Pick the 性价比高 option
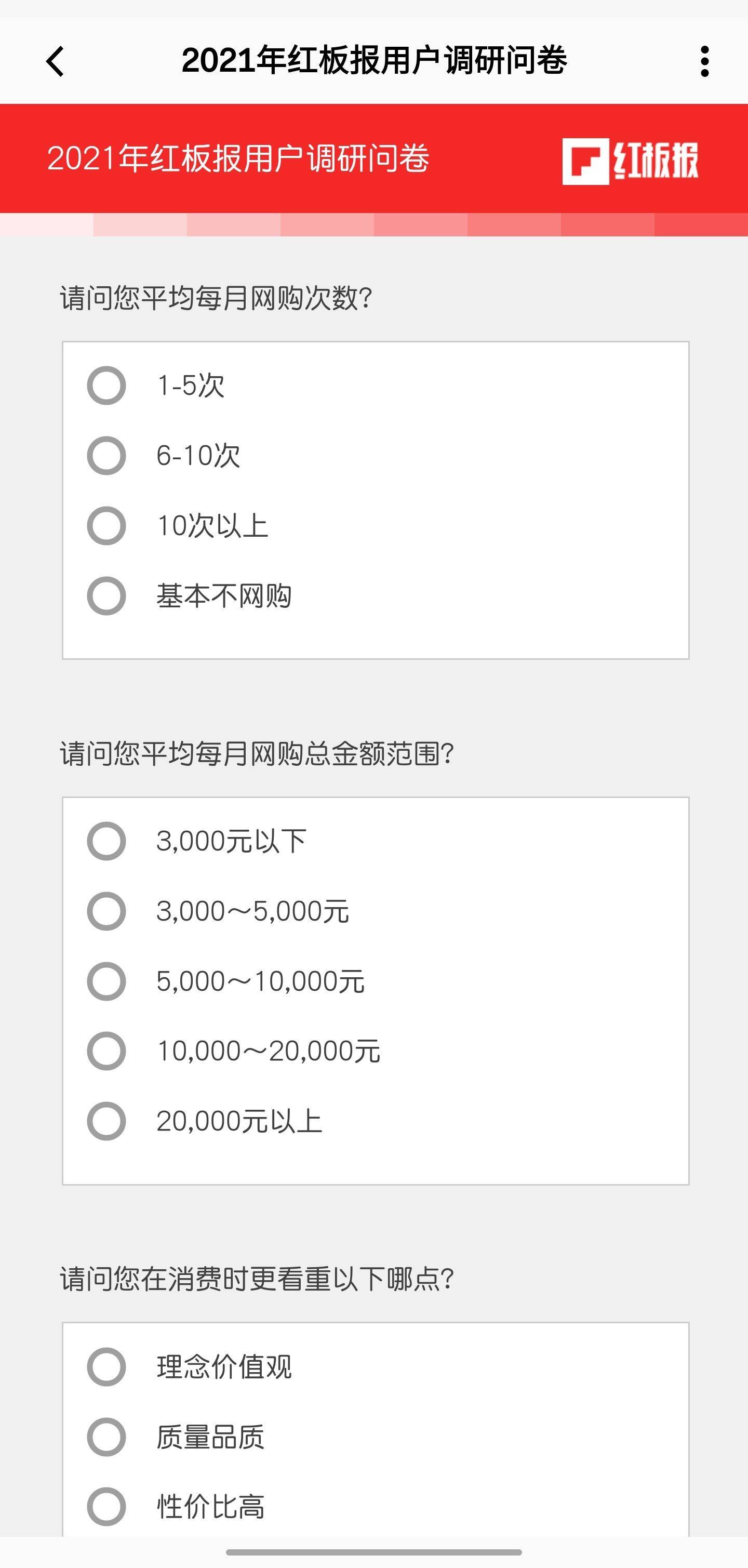The height and width of the screenshot is (1568, 748). 106,1507
